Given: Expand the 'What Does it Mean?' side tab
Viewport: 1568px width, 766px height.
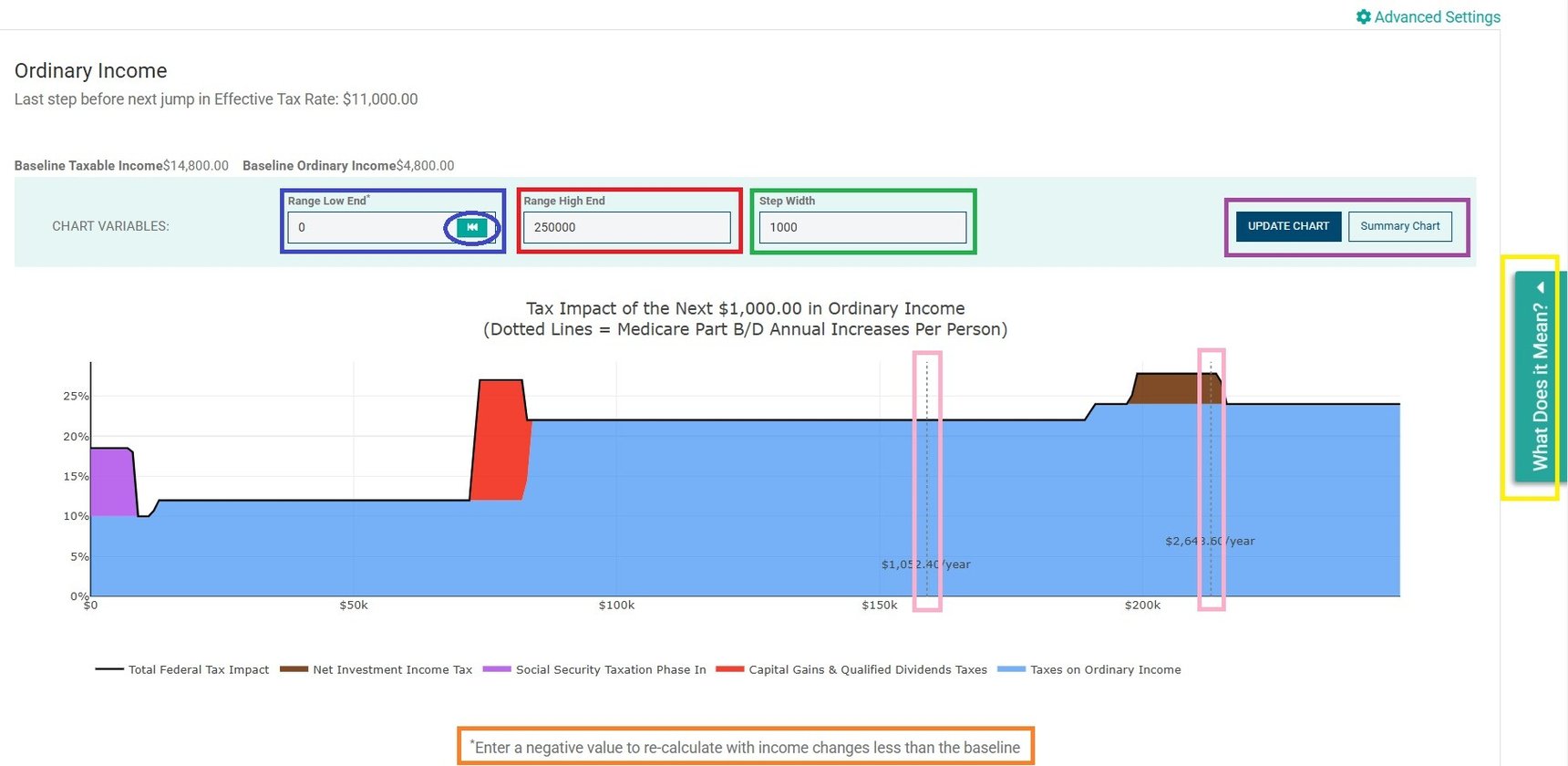Looking at the screenshot, I should [1537, 376].
